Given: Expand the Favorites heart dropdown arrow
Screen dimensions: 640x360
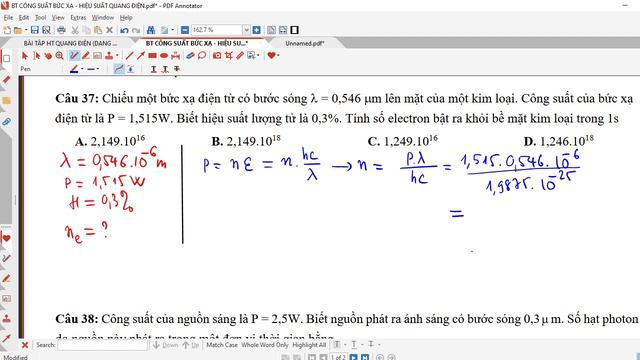Looking at the screenshot, I should (278, 56).
